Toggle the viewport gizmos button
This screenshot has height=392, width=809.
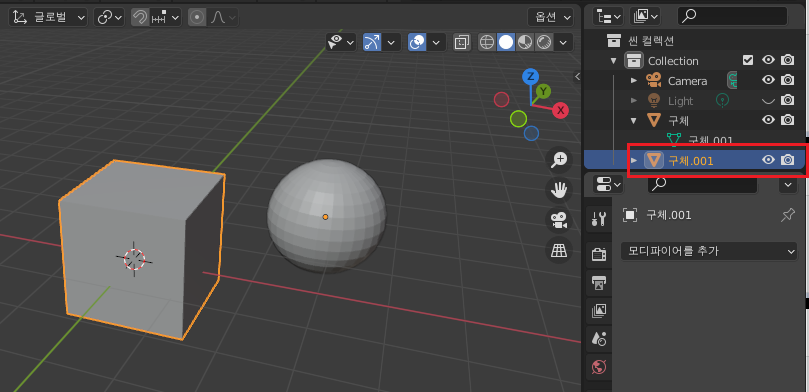tap(372, 42)
